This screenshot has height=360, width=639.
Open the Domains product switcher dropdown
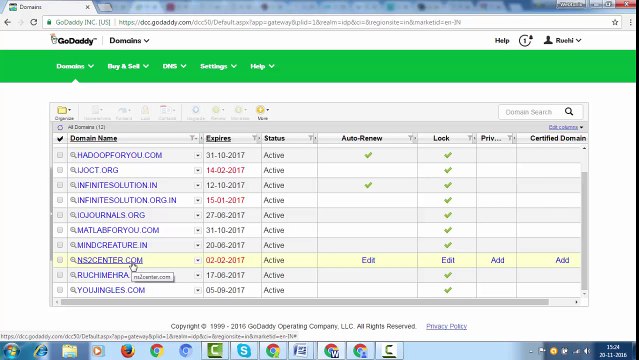tap(129, 40)
